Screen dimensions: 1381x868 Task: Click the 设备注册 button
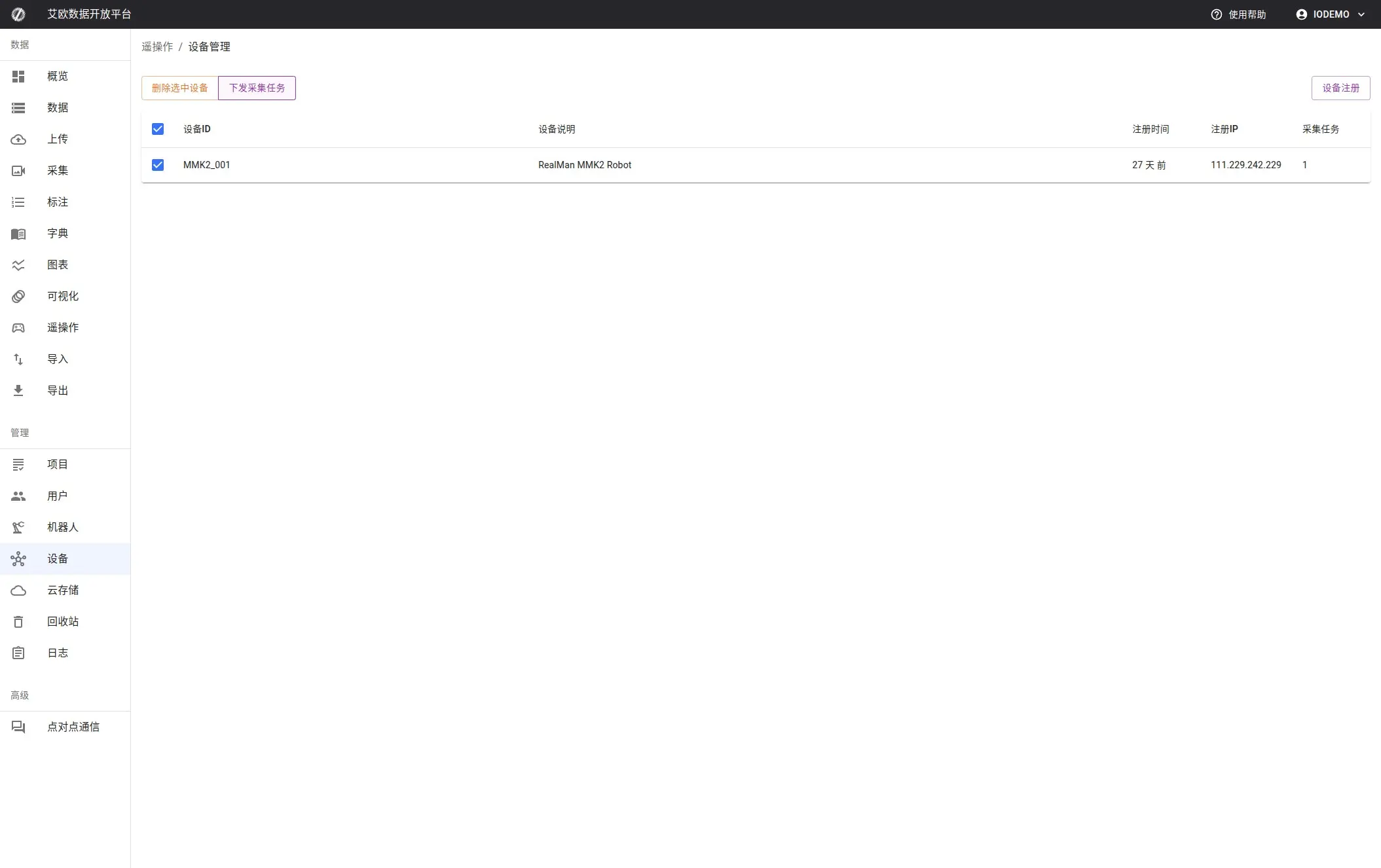click(x=1340, y=88)
